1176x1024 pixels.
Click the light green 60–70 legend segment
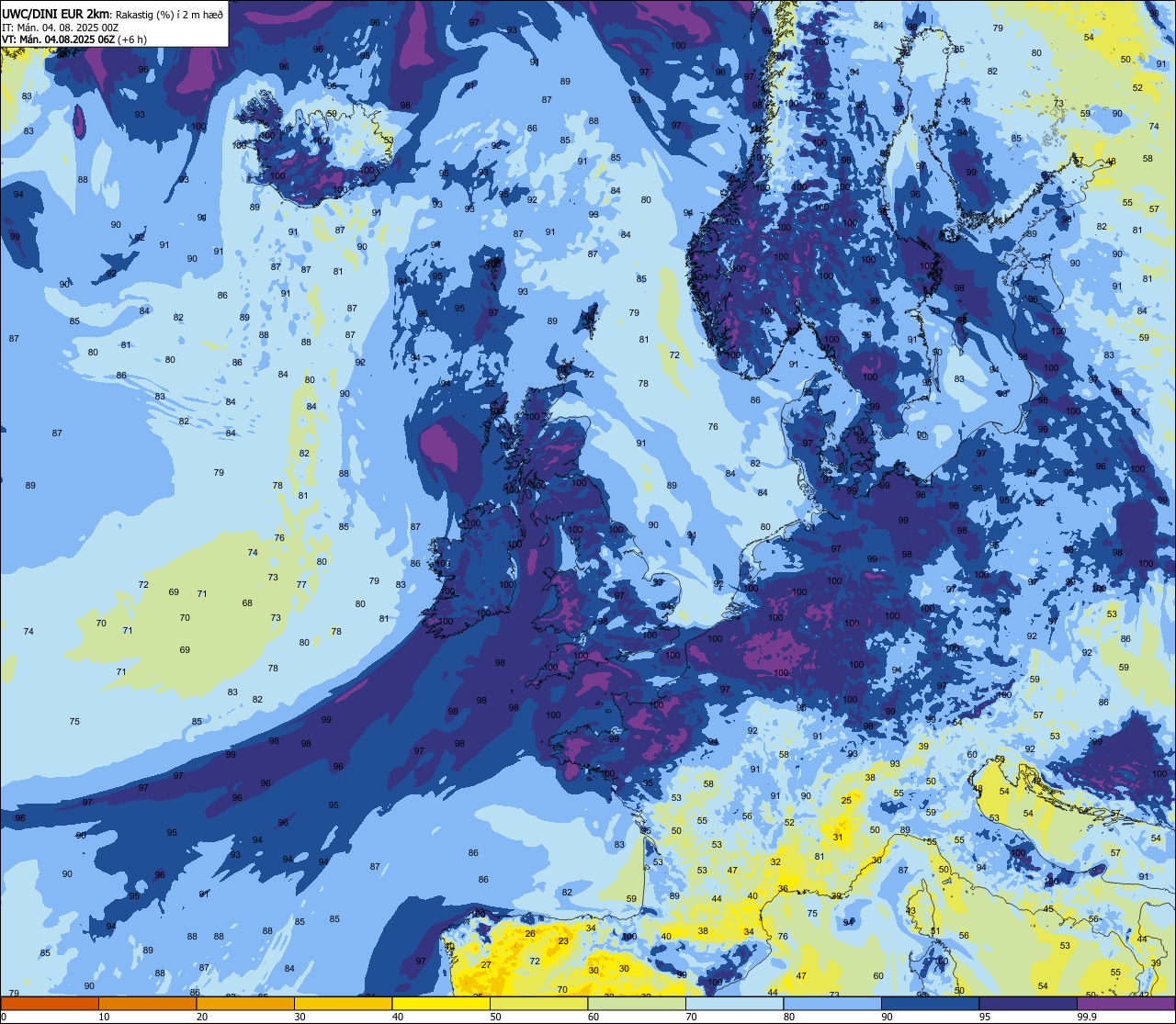637,1003
